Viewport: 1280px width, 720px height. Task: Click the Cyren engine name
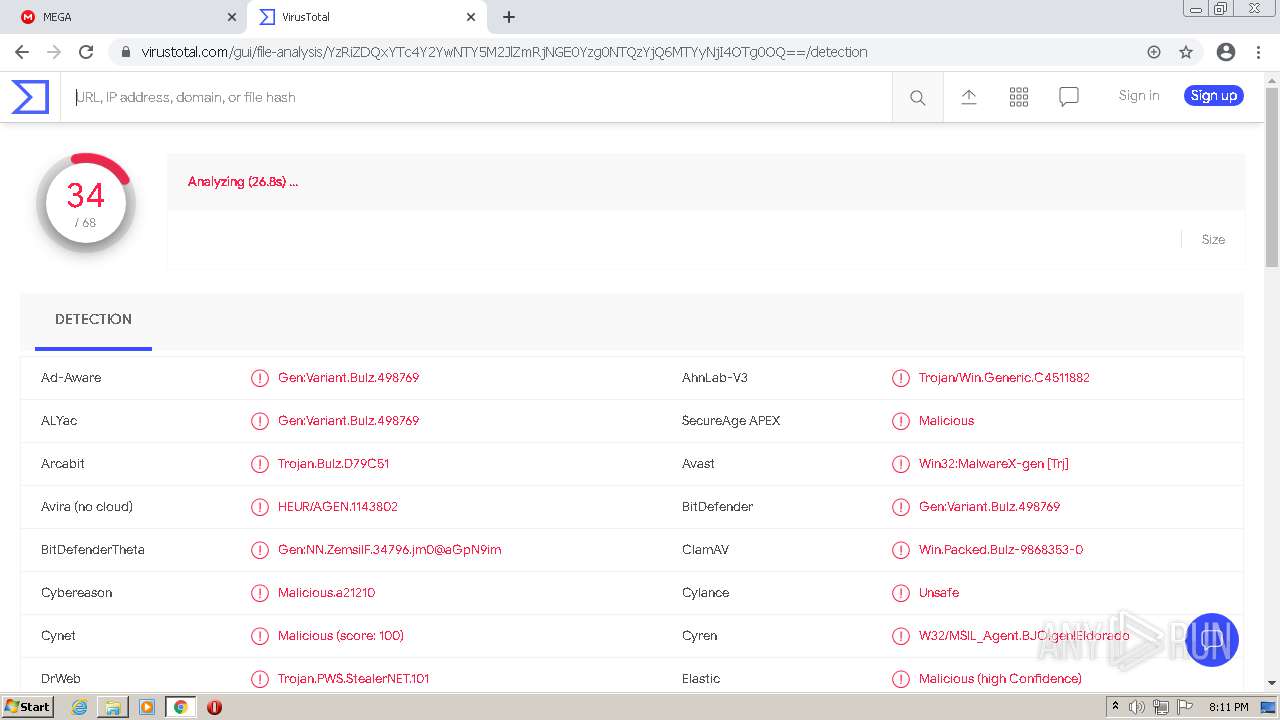click(x=700, y=636)
